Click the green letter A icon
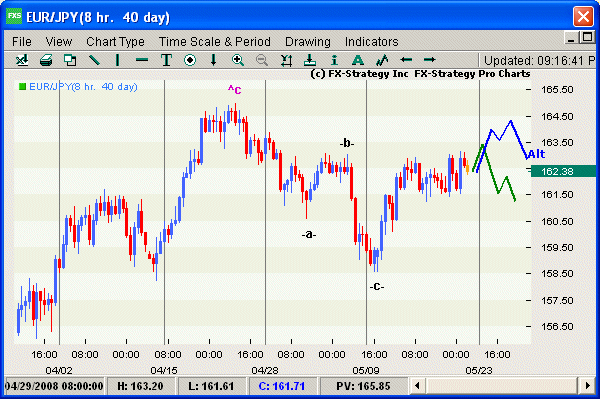The height and width of the screenshot is (399, 600). (358, 60)
